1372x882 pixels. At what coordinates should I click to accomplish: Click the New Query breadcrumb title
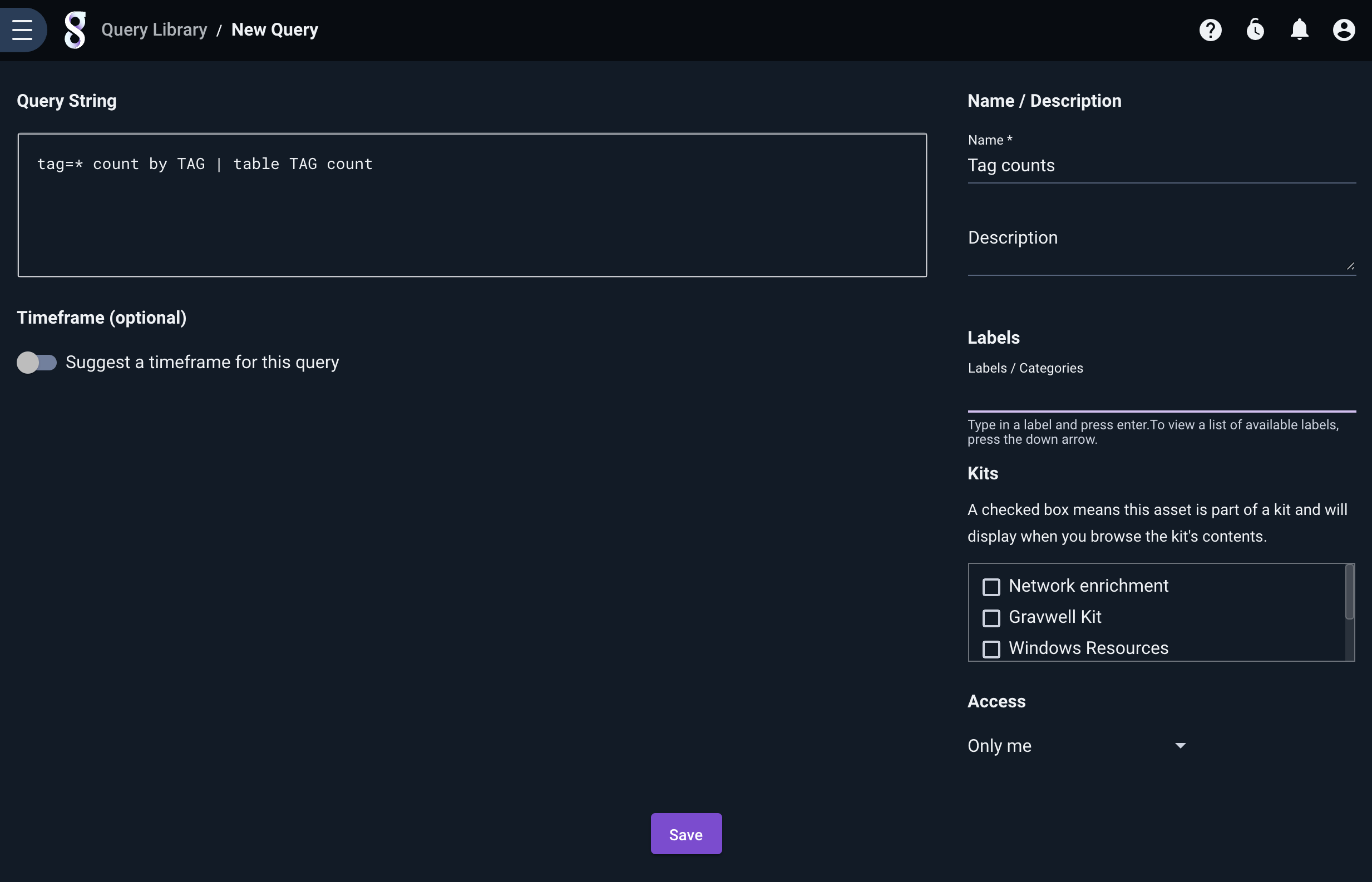(x=274, y=30)
